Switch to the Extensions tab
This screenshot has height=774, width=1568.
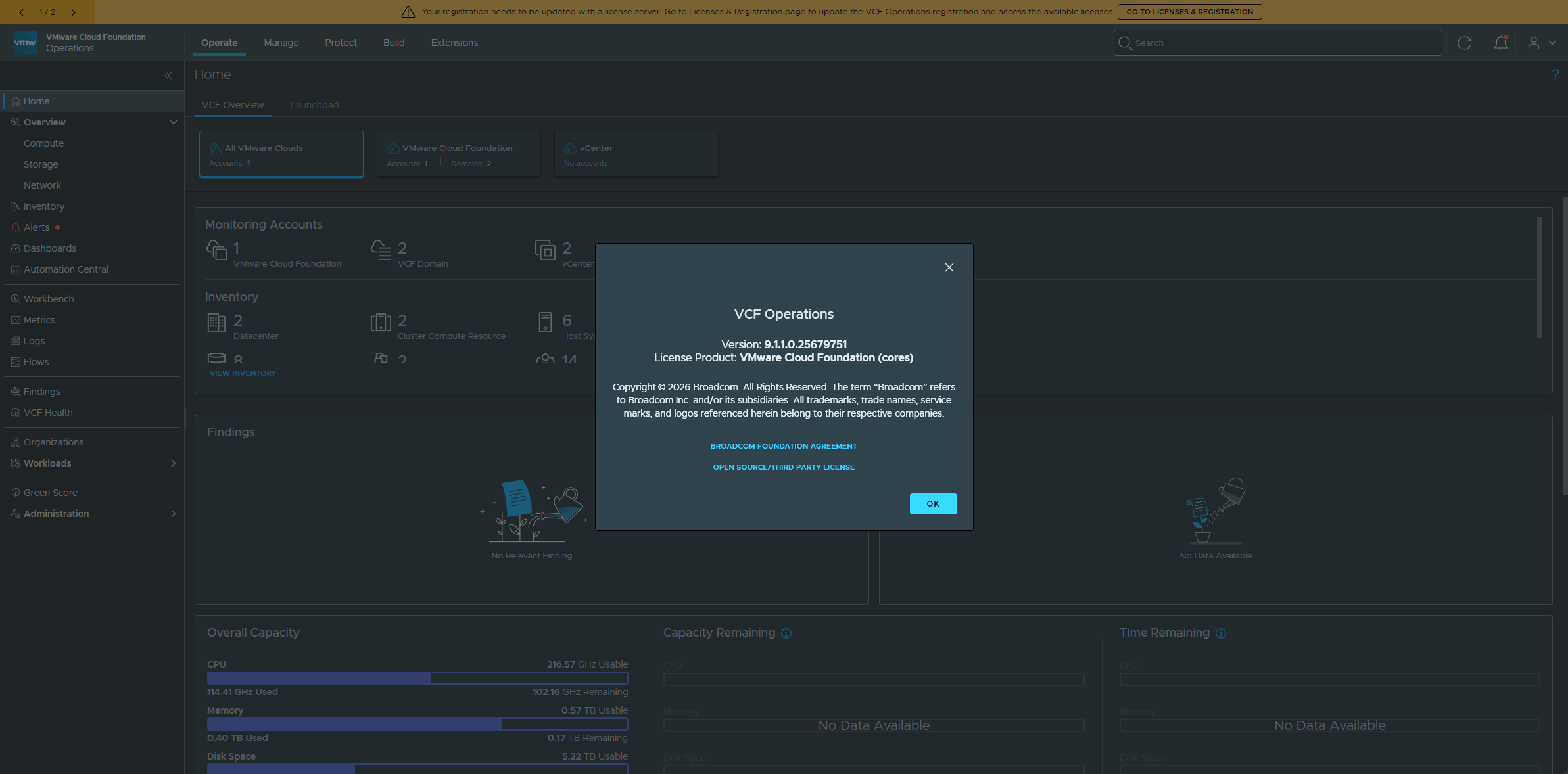click(454, 43)
